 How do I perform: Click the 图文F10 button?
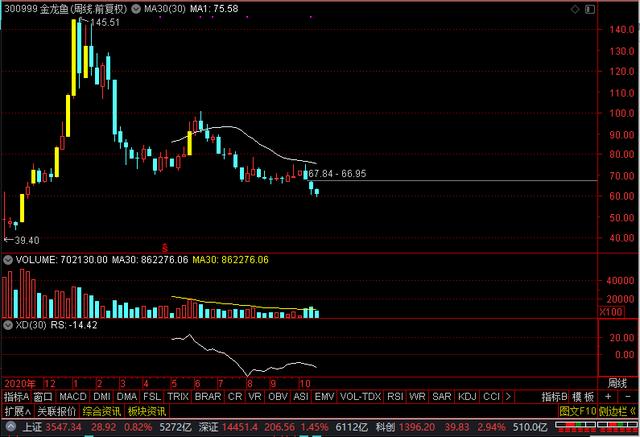(576, 411)
